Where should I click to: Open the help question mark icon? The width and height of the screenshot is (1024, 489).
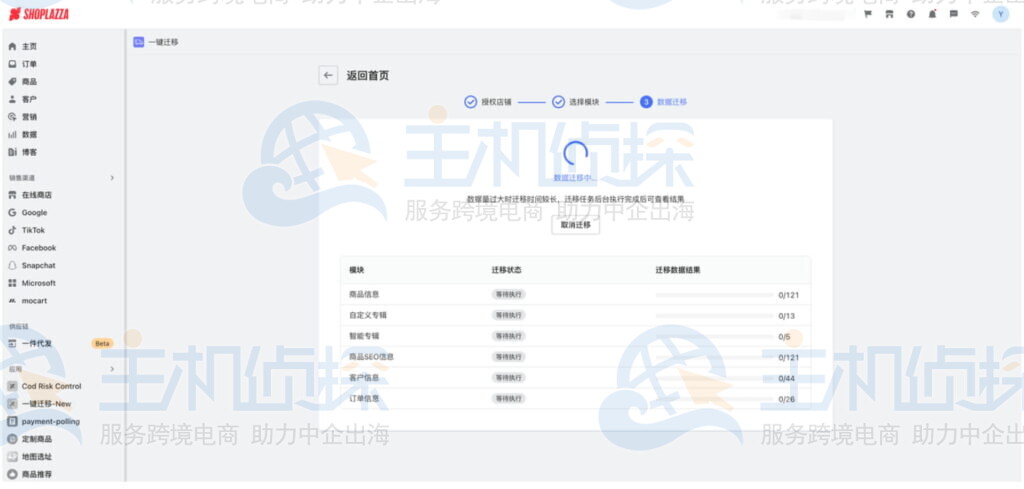pyautogui.click(x=910, y=14)
